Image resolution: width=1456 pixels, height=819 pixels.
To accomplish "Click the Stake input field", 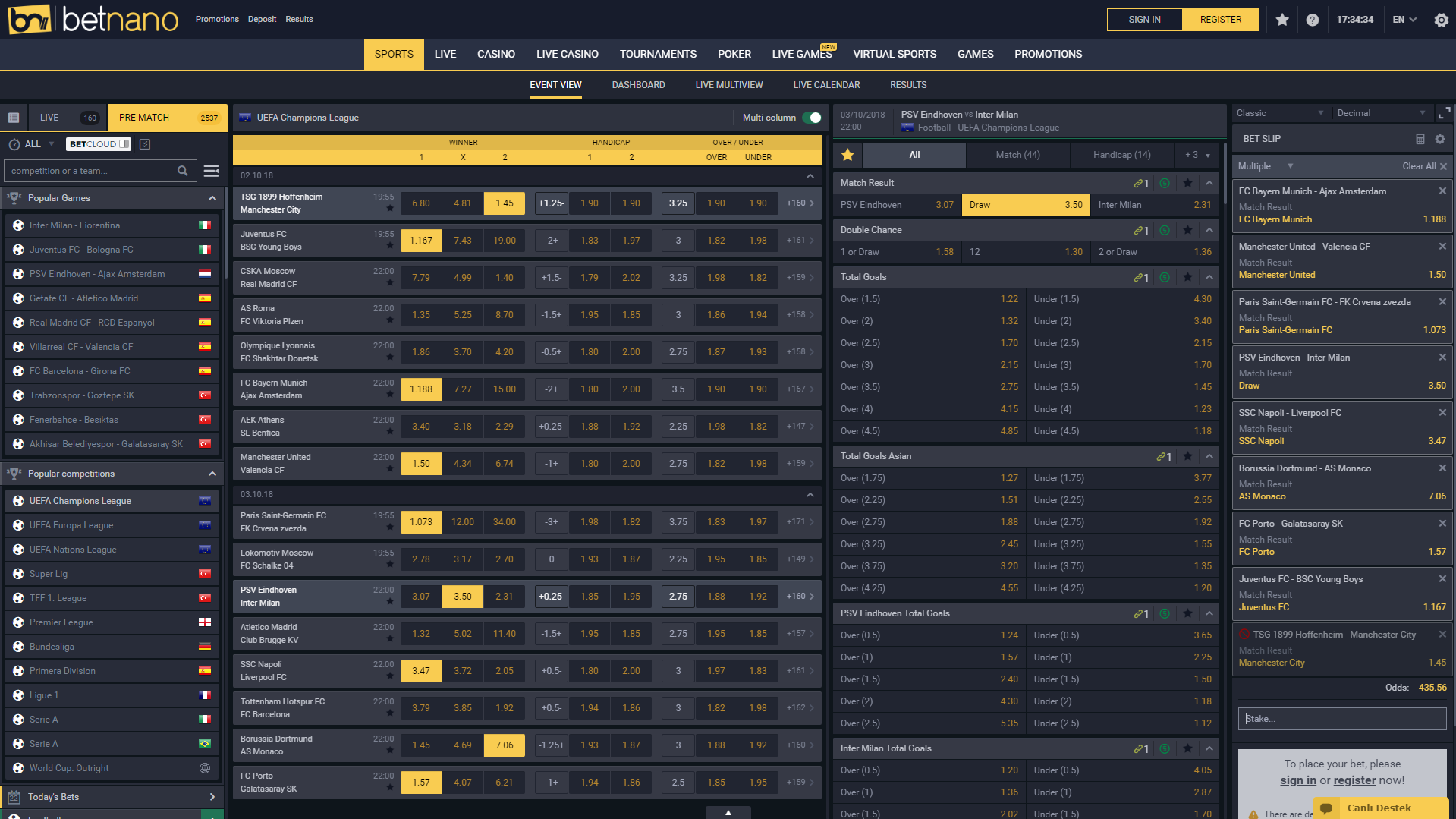I will click(1341, 719).
